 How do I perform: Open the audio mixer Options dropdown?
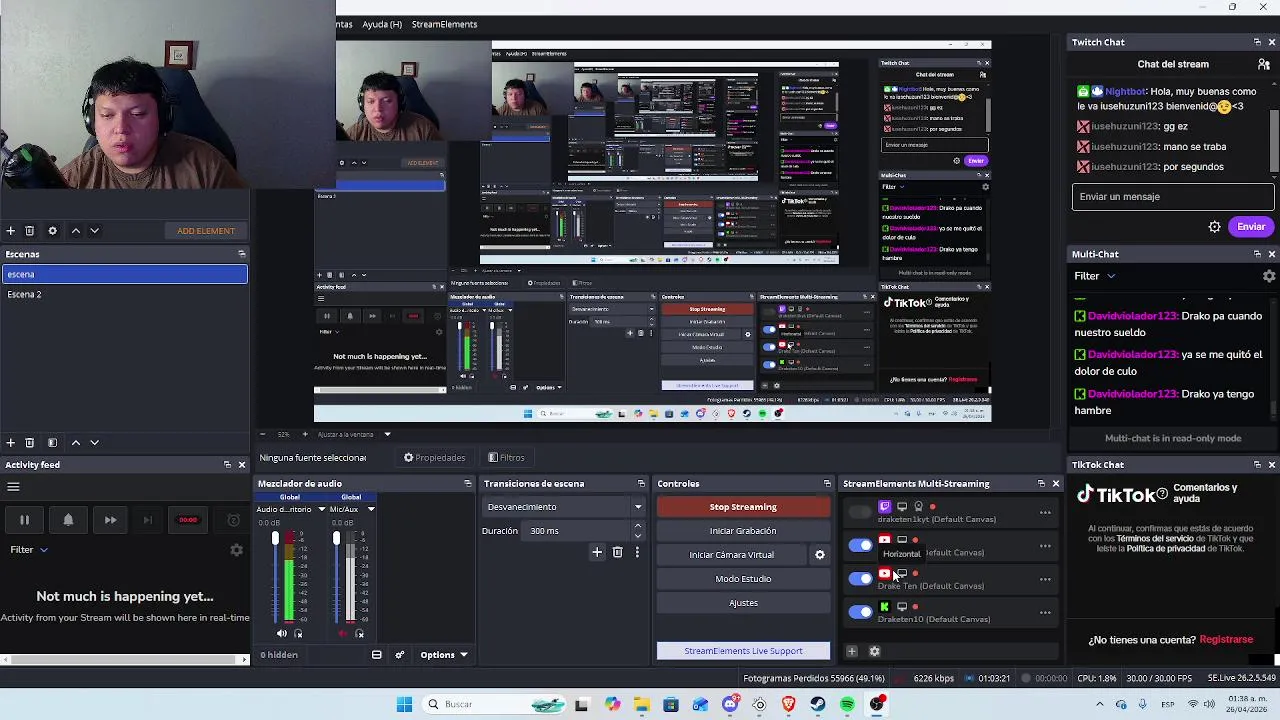pyautogui.click(x=443, y=655)
